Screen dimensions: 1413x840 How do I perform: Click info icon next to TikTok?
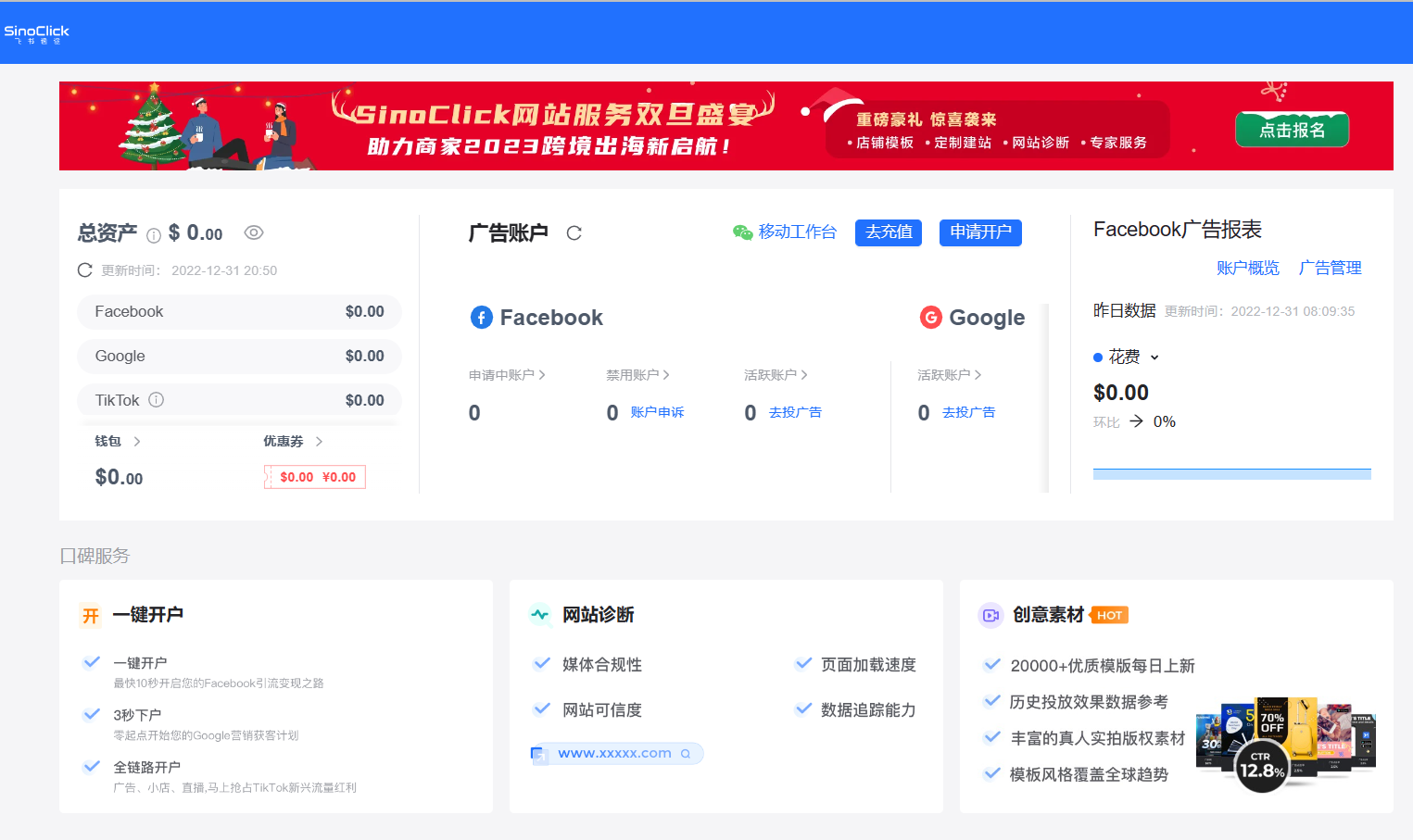tap(157, 400)
